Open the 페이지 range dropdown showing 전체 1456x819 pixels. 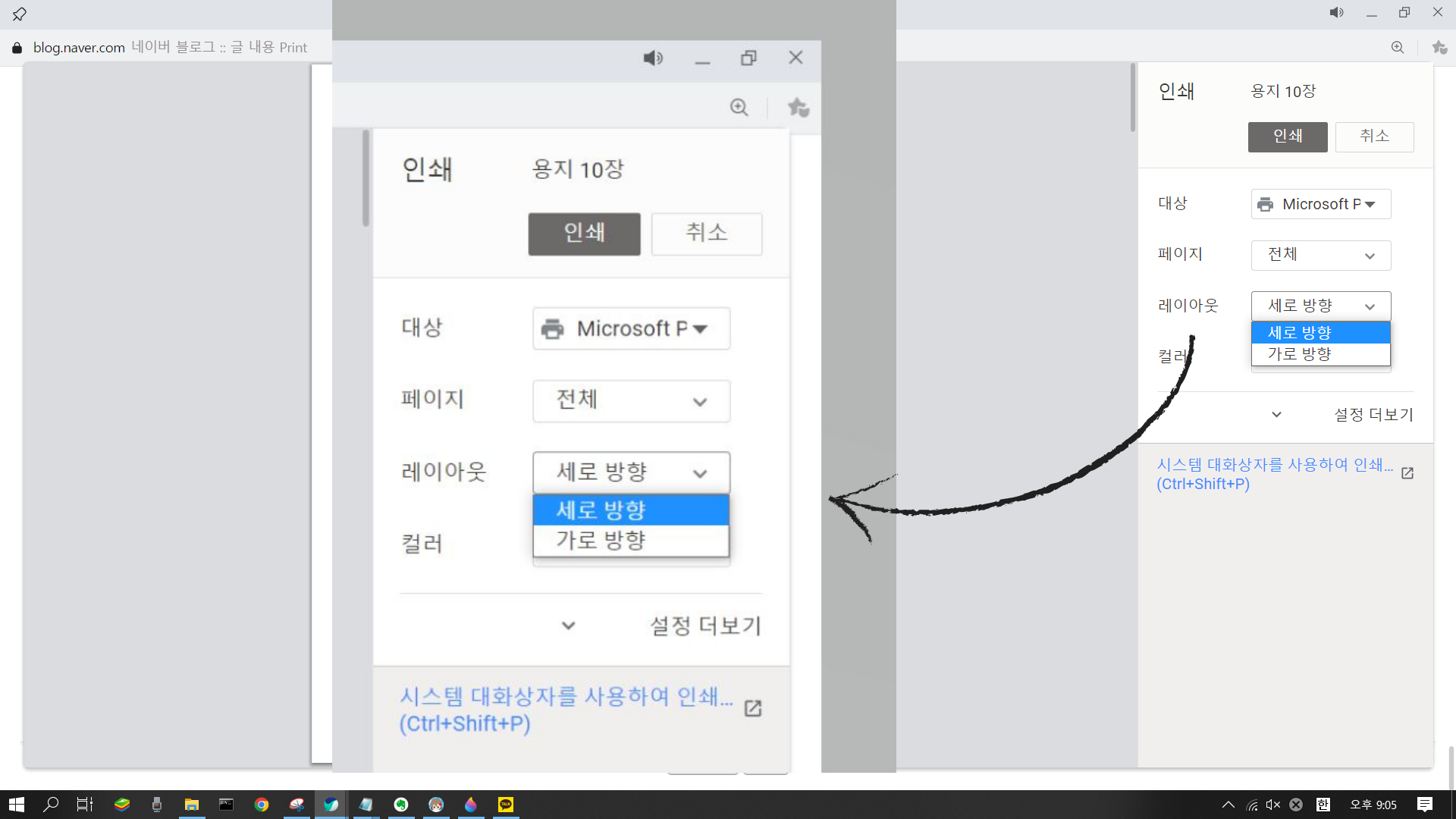pos(631,401)
